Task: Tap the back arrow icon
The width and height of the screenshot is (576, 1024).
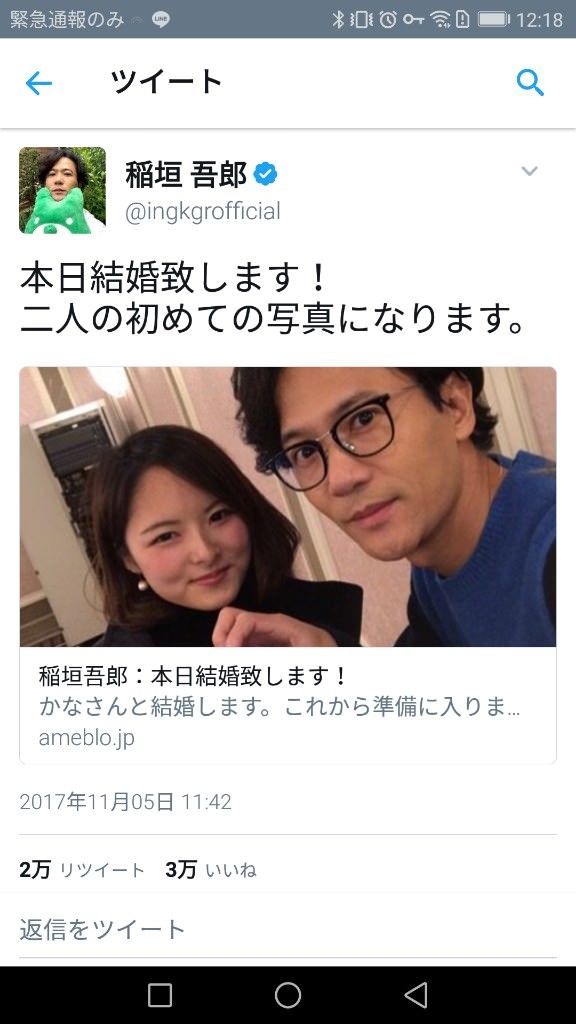Action: click(39, 83)
